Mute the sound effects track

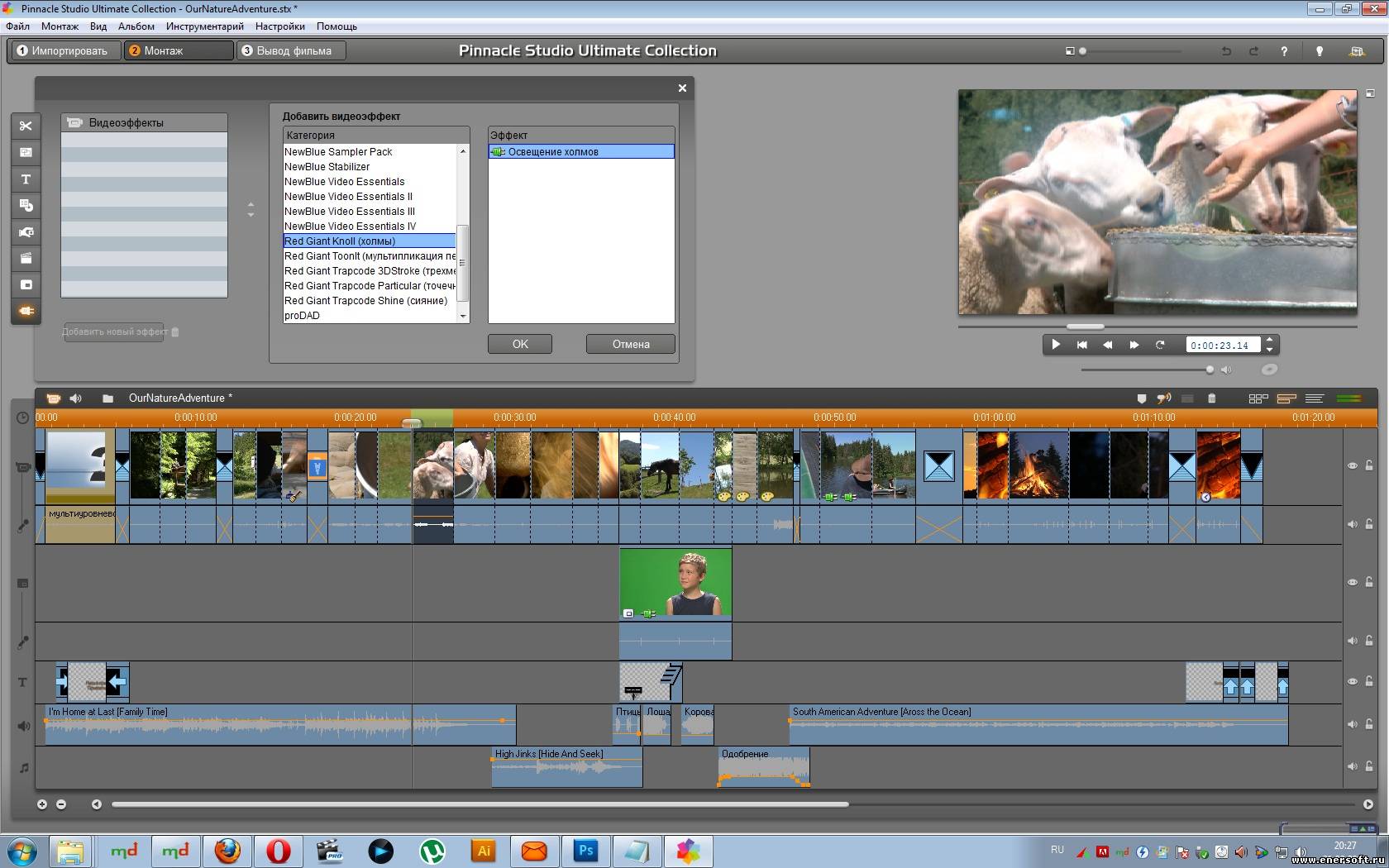coord(1353,724)
